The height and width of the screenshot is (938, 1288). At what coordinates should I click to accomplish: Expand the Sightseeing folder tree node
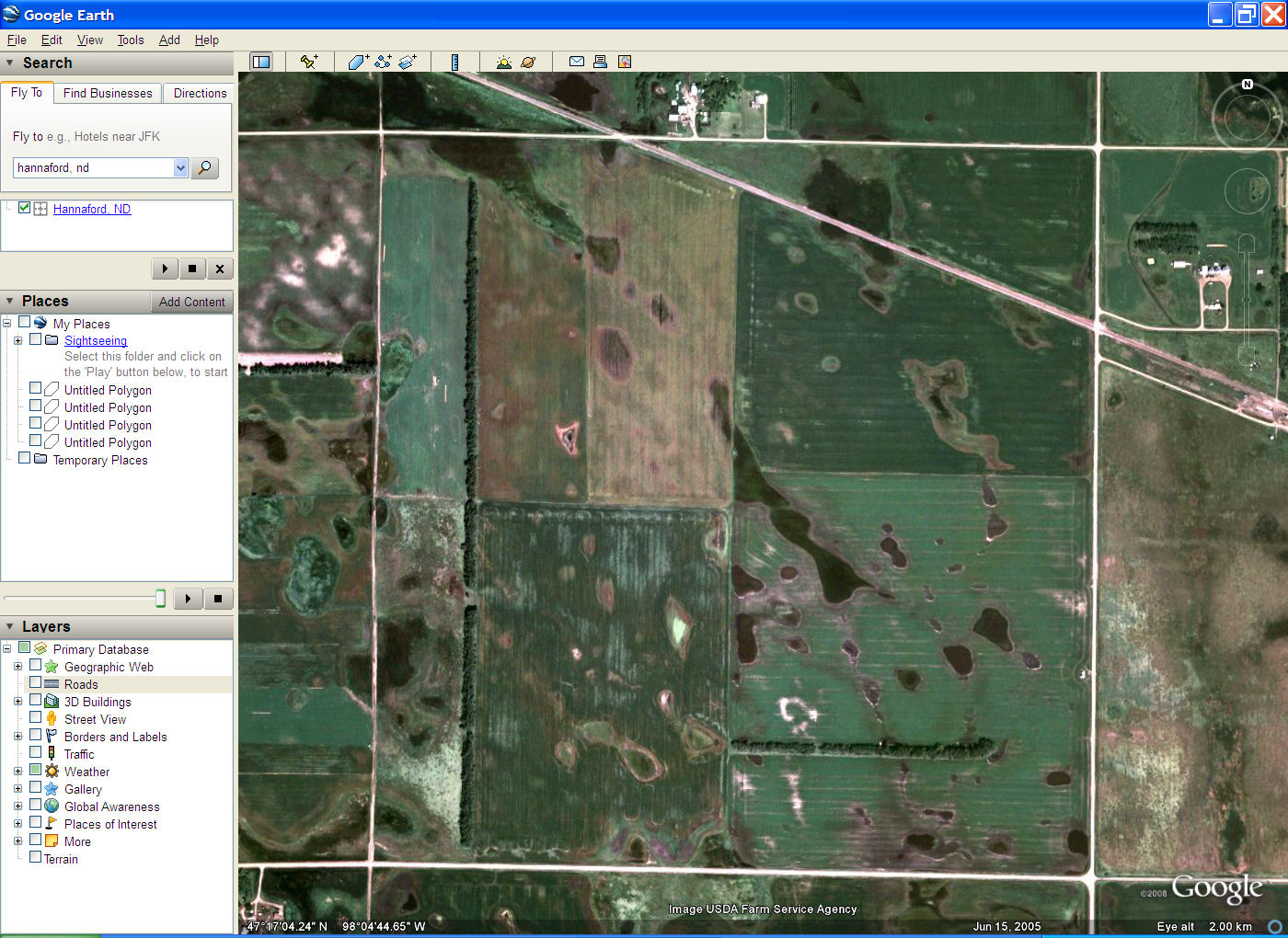17,340
